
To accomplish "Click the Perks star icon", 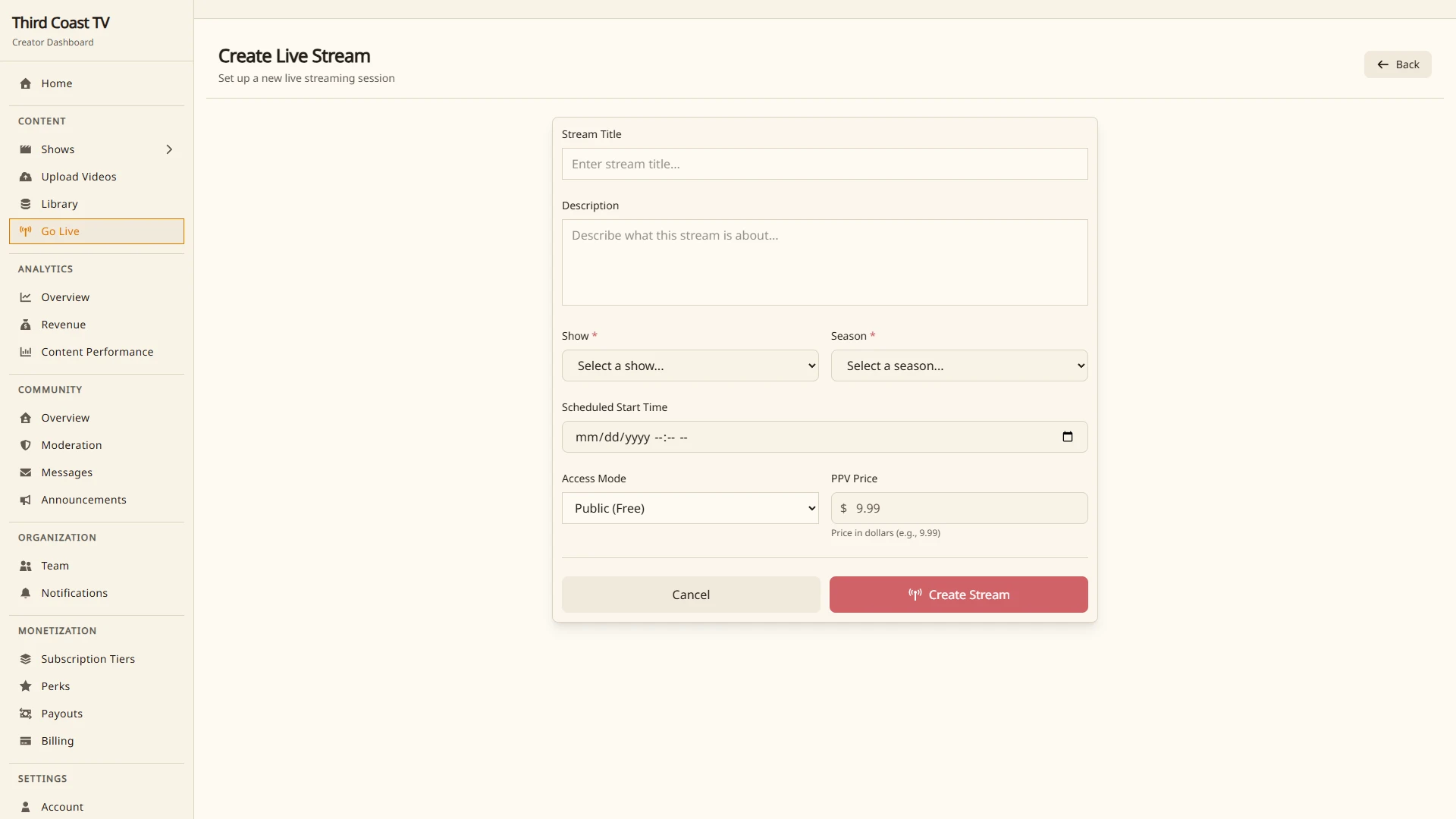I will pyautogui.click(x=26, y=686).
